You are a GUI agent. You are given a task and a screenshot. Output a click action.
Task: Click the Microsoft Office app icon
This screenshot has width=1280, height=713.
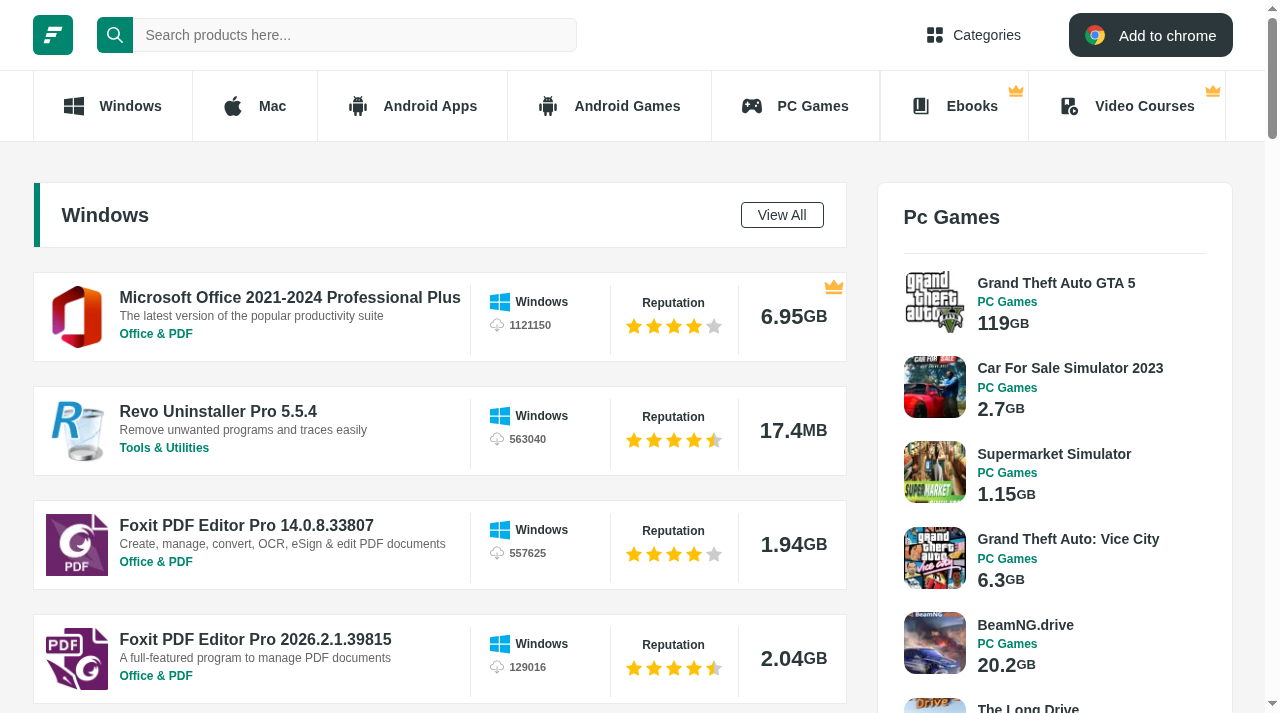pos(77,317)
